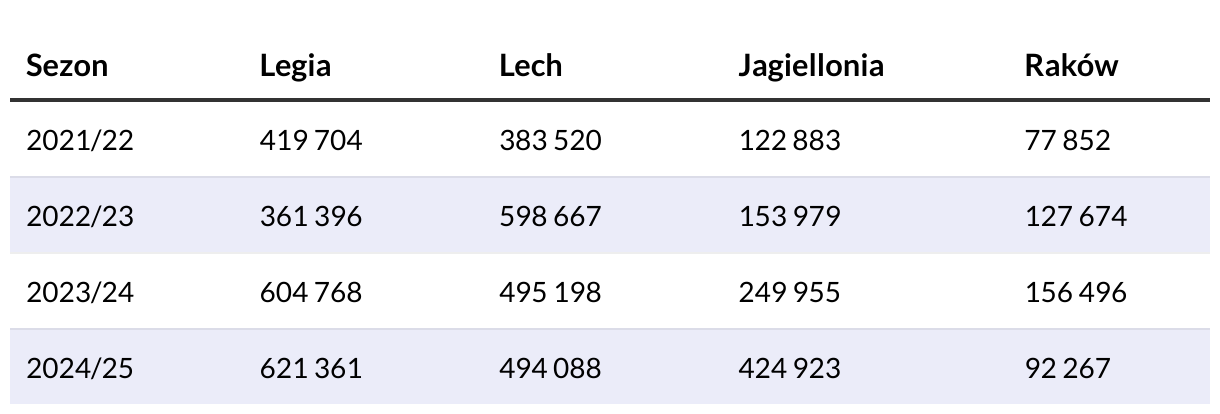Click Raków value 127 674
Image resolution: width=1220 pixels, height=414 pixels.
pyautogui.click(x=1075, y=216)
